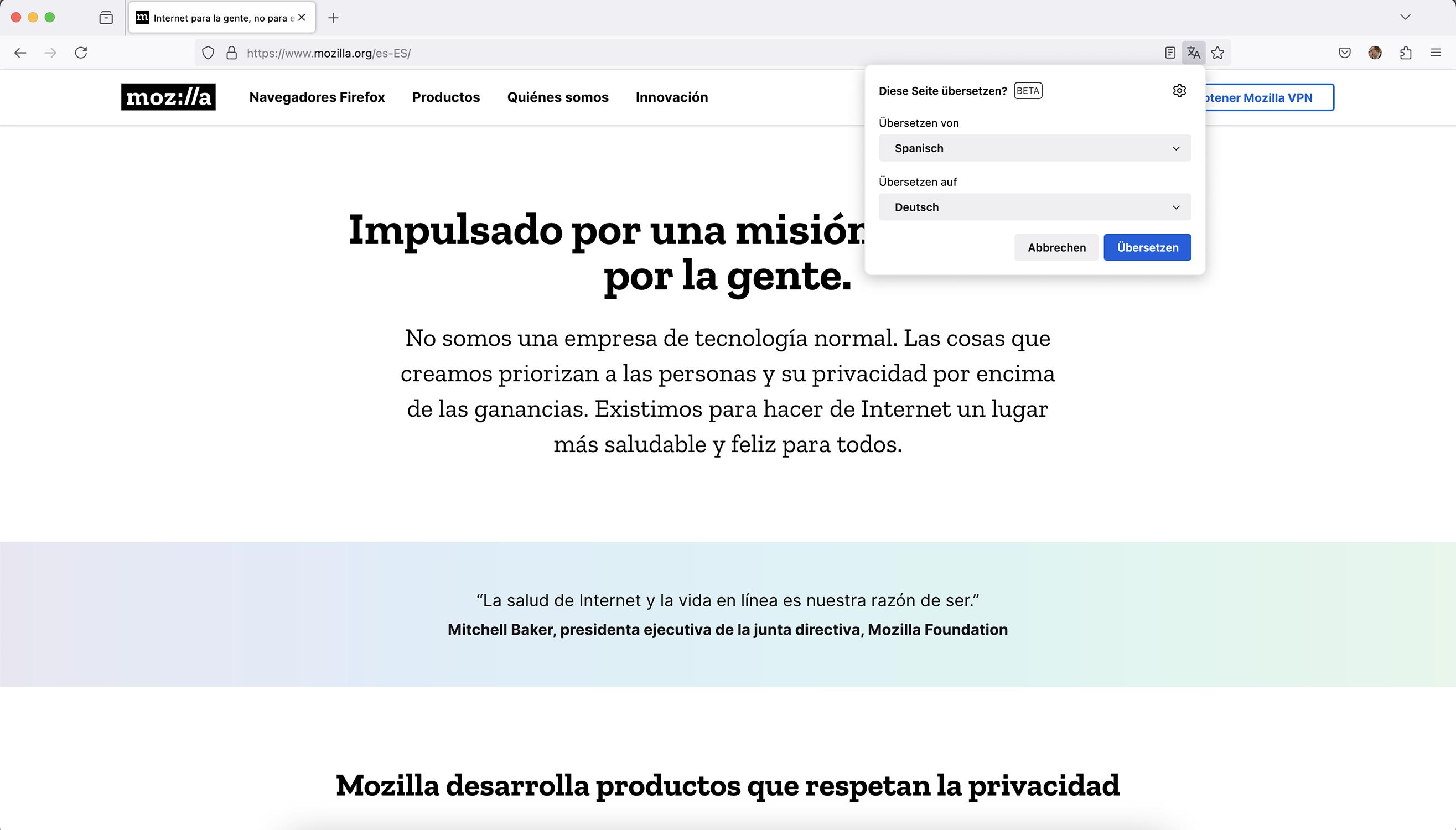Click the translate page icon in address bar
The image size is (1456, 830).
(x=1193, y=53)
